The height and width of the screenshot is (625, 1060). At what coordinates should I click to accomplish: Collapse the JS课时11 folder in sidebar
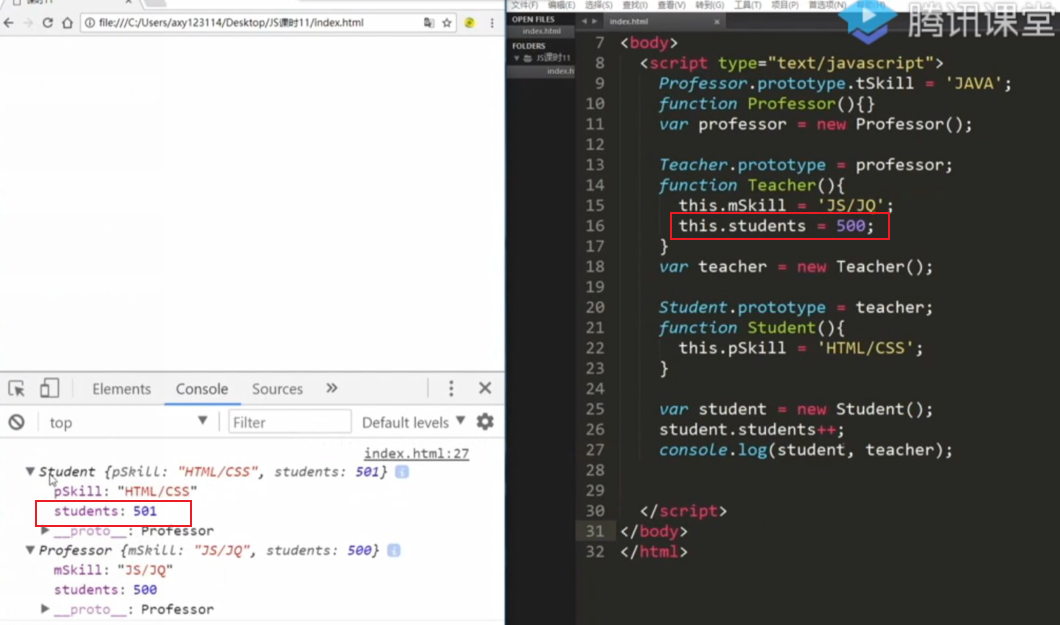[517, 58]
